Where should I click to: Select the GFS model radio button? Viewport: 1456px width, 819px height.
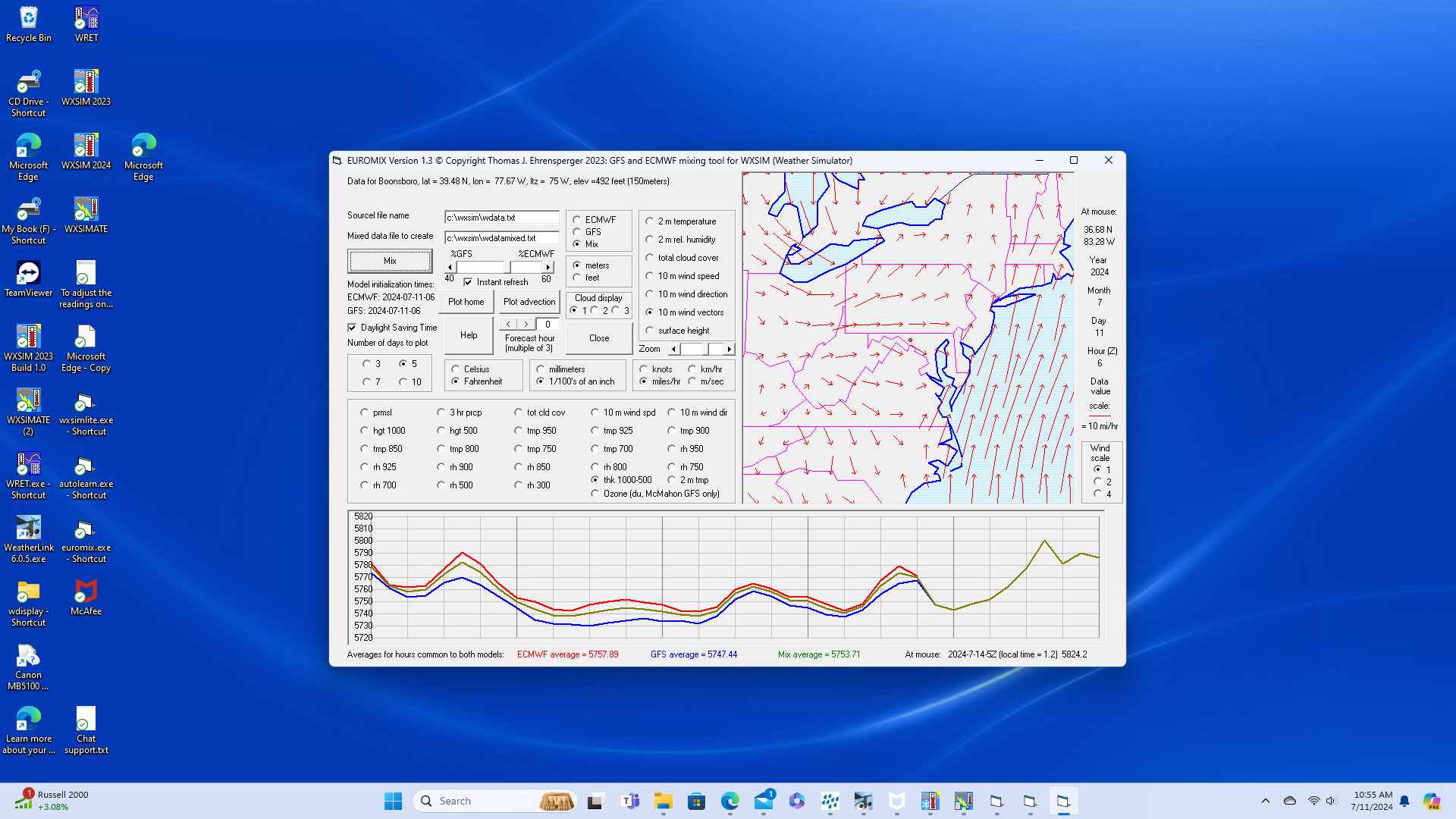(577, 232)
